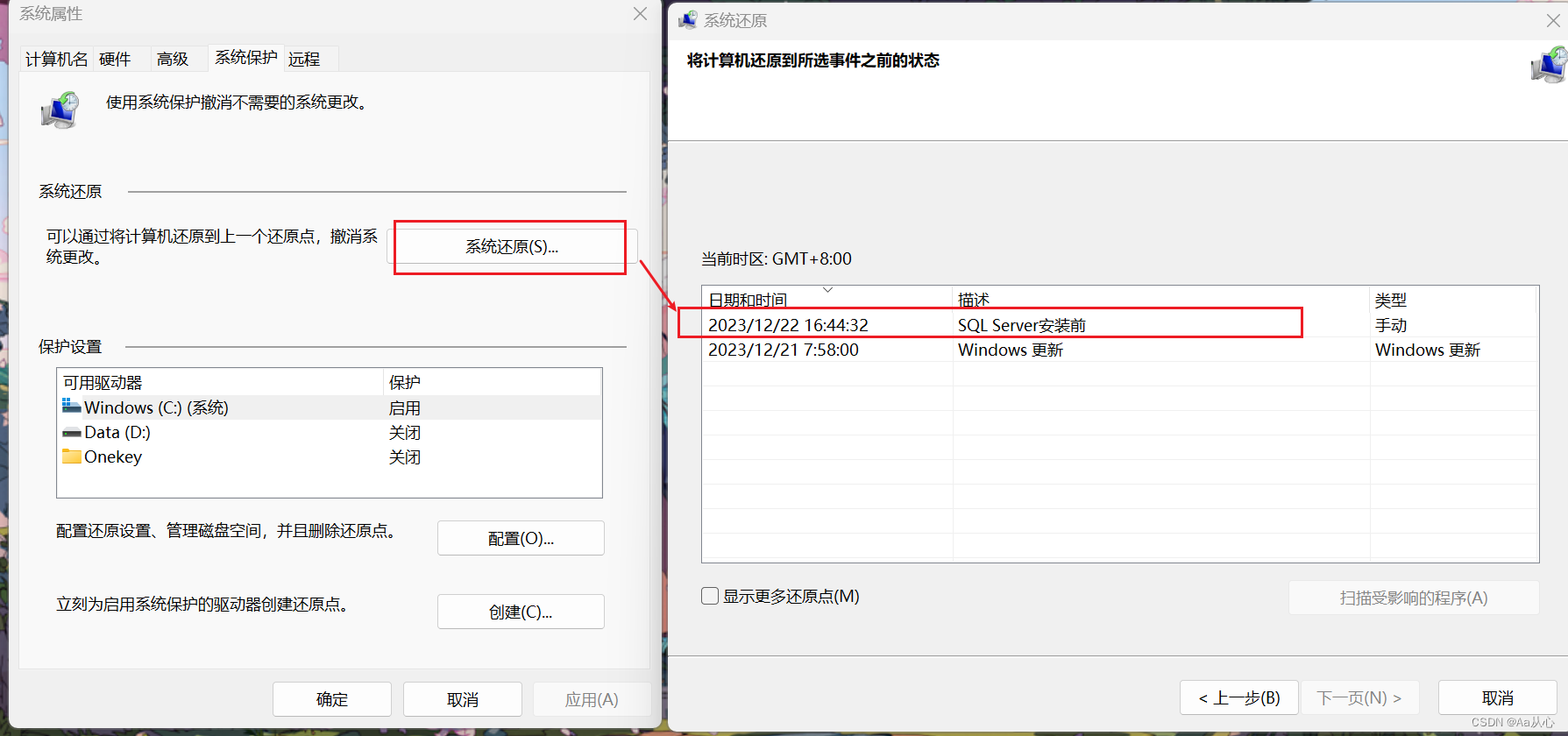
Task: Click the 下一页(N) > button
Action: pyautogui.click(x=1359, y=697)
